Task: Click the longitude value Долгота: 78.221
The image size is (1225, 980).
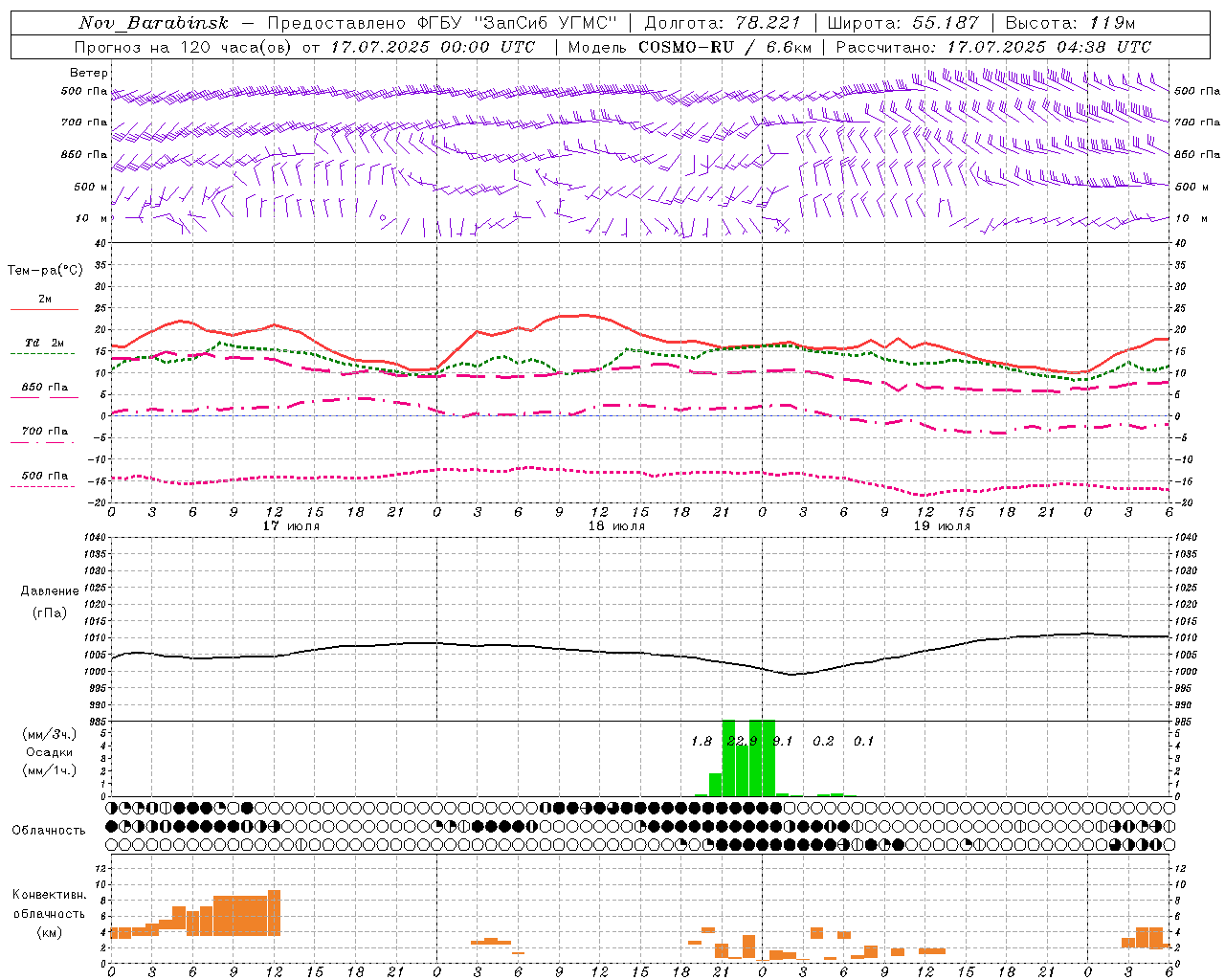Action: pos(723,23)
